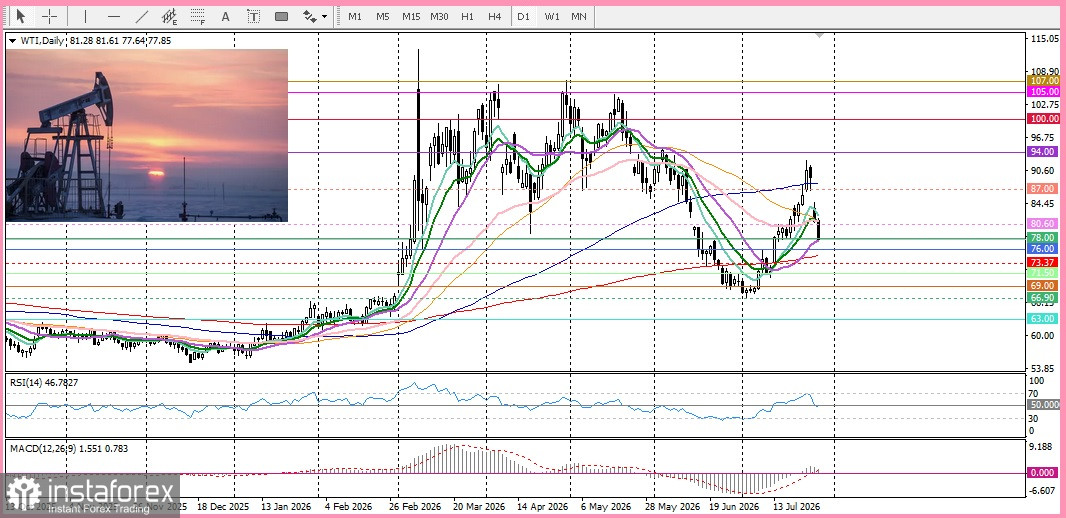
Task: Choose the vertical line drawing tool
Action: (85, 16)
